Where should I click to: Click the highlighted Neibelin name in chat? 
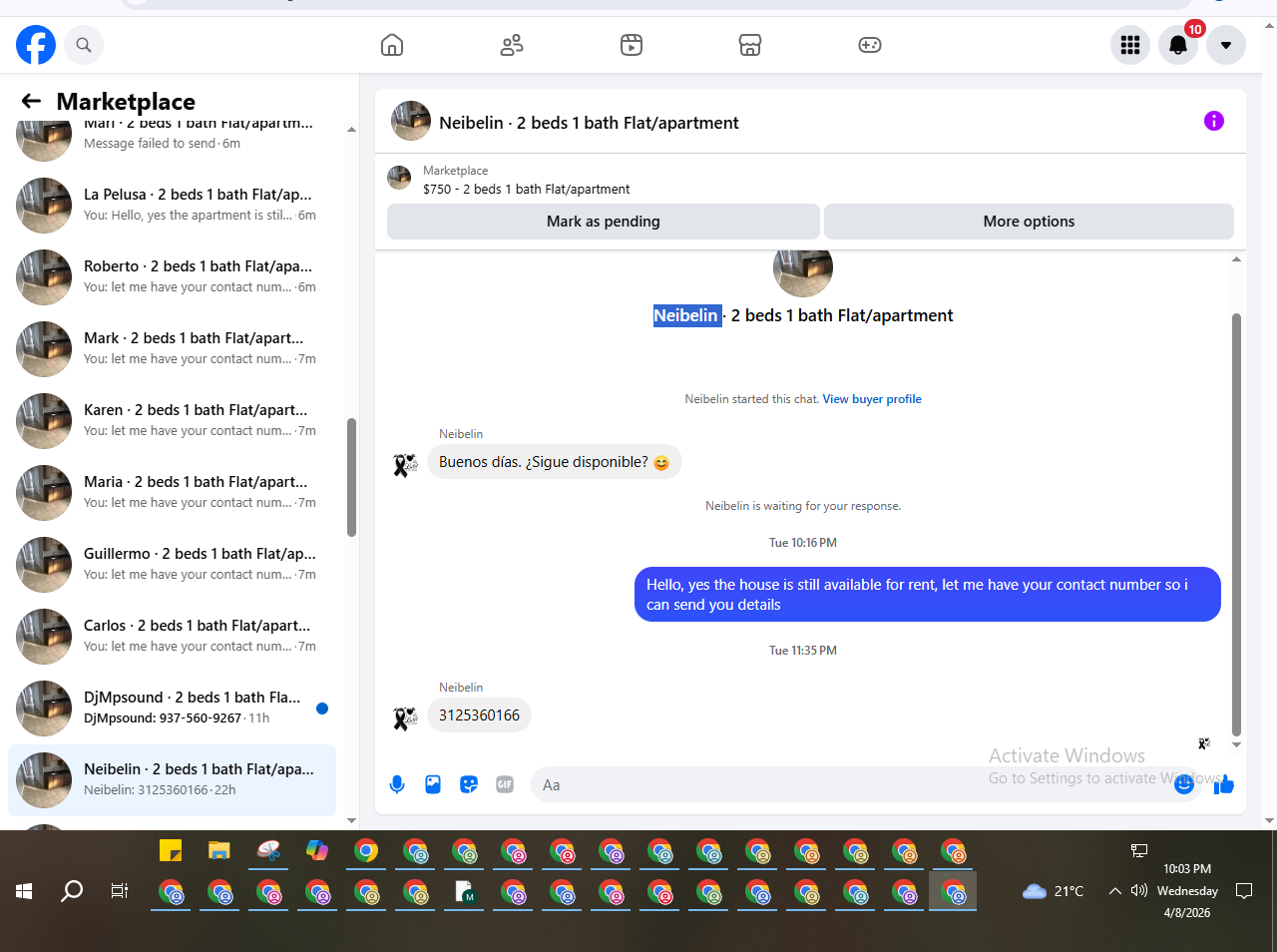point(686,315)
